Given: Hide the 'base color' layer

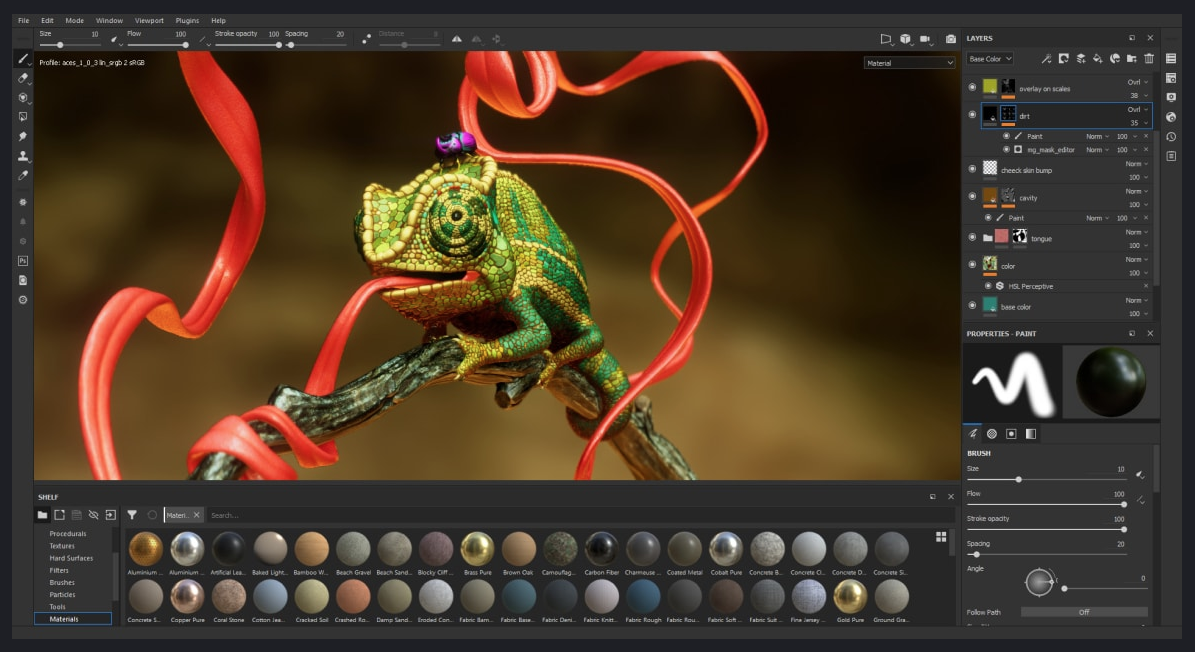Looking at the screenshot, I should [x=972, y=306].
